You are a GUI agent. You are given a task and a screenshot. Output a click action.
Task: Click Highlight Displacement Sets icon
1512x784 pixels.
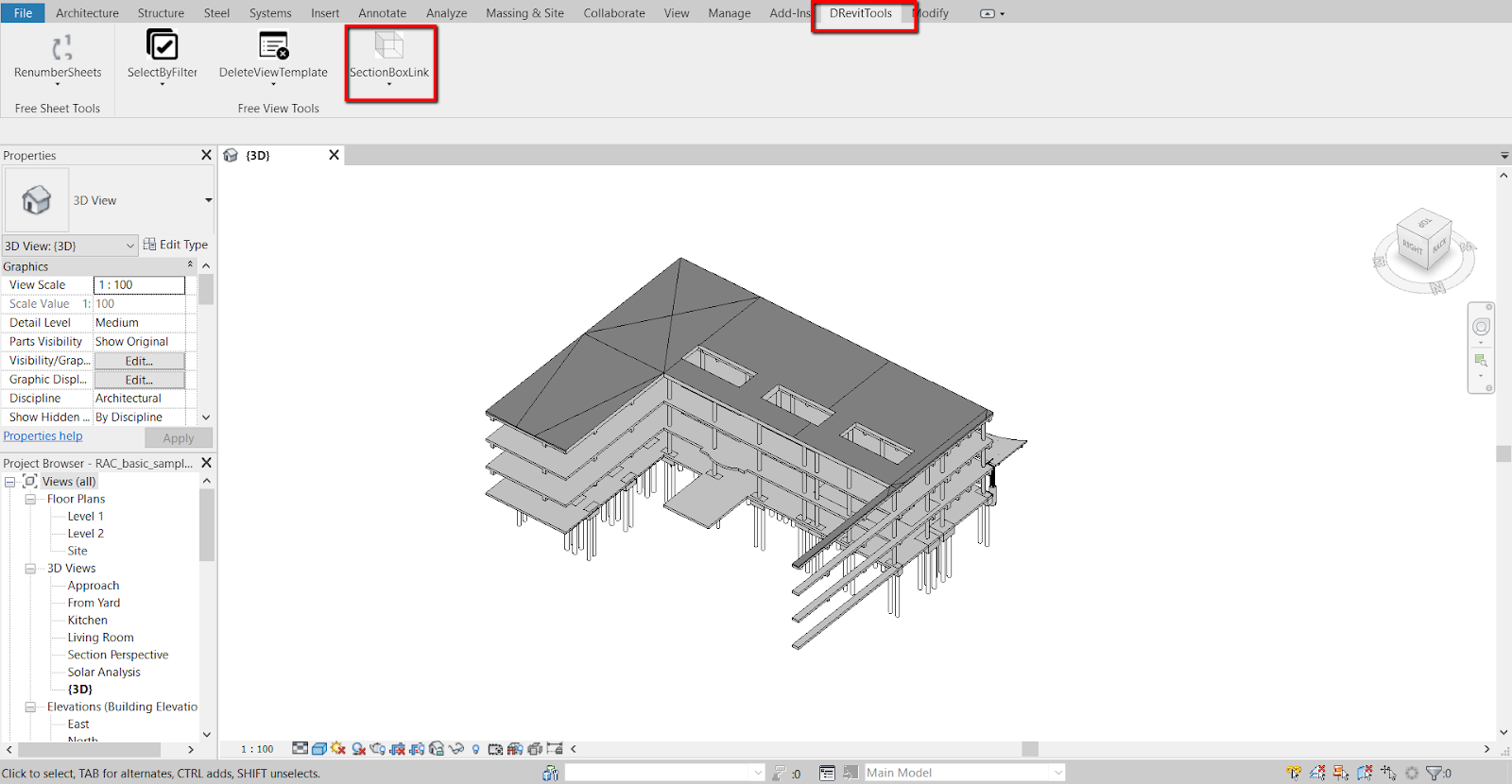pos(535,749)
